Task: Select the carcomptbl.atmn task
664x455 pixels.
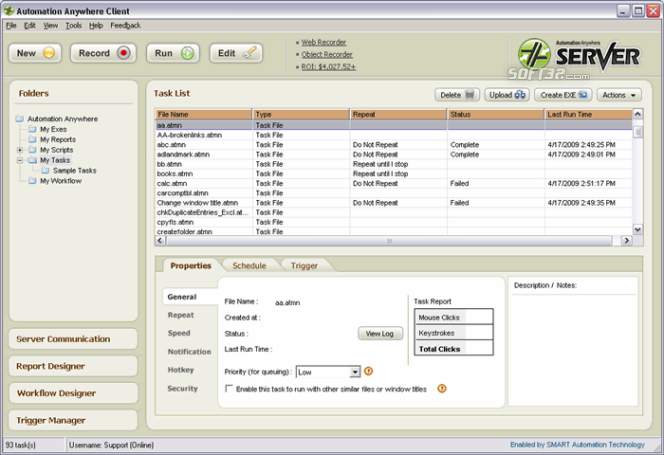Action: pos(394,193)
